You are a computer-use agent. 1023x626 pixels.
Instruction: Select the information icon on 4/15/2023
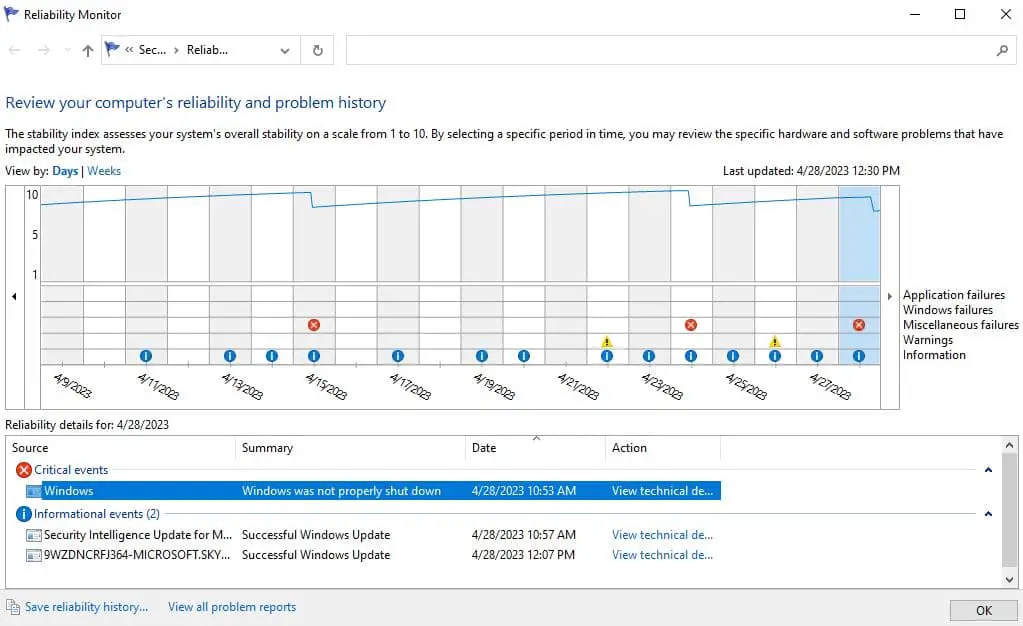314,356
